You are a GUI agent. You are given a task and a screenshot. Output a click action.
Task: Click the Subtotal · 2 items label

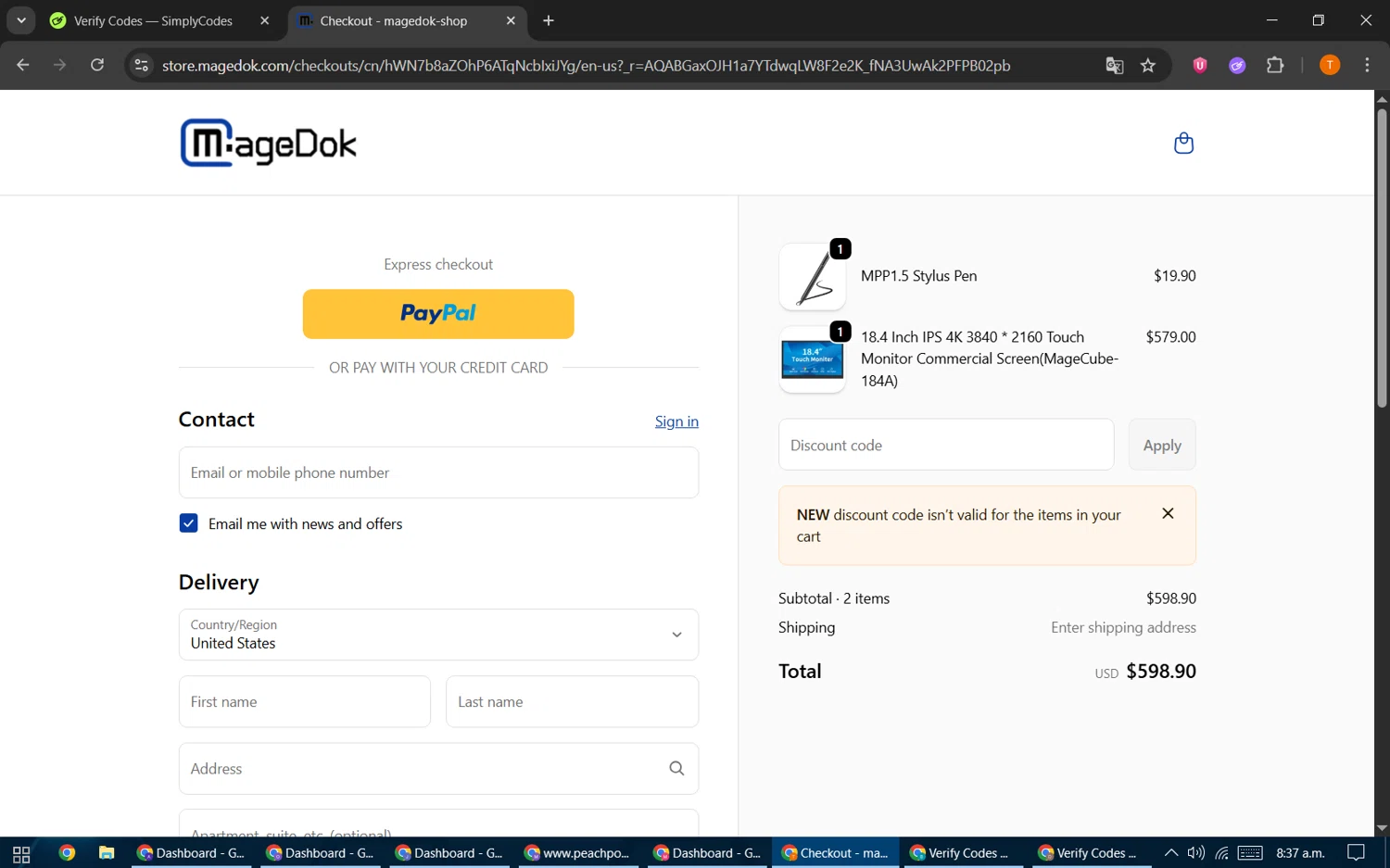coord(834,598)
